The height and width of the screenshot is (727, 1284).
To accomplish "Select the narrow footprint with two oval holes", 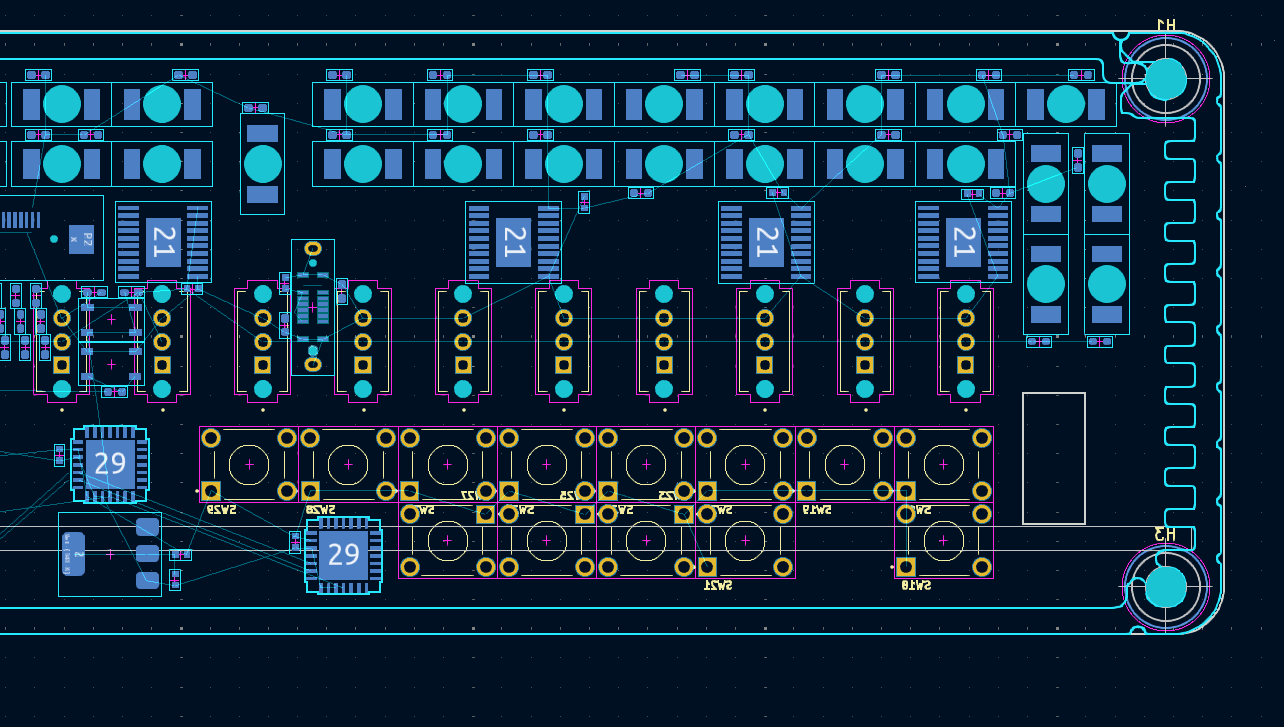I will (313, 307).
